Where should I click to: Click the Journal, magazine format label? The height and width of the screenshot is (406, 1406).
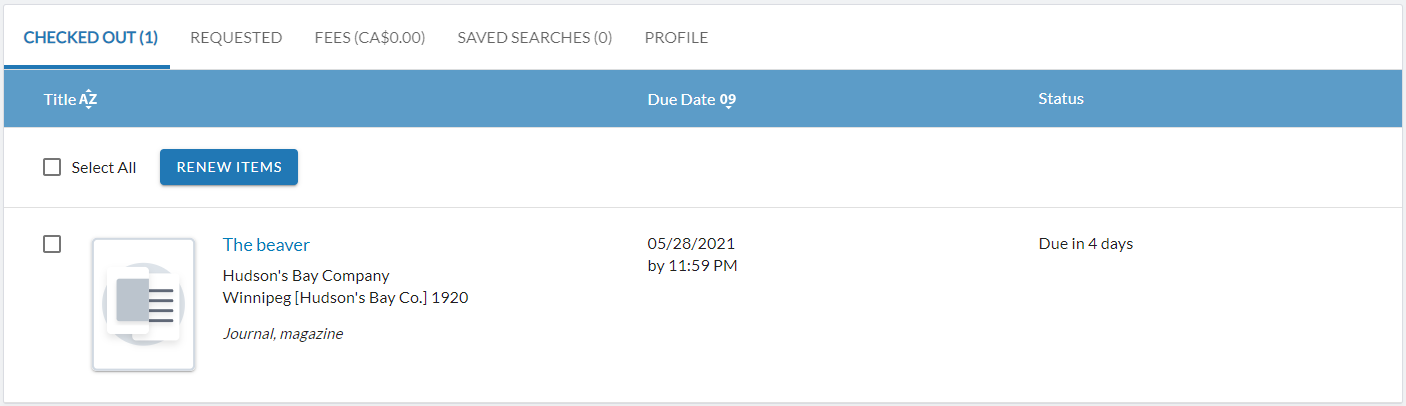pyautogui.click(x=283, y=334)
